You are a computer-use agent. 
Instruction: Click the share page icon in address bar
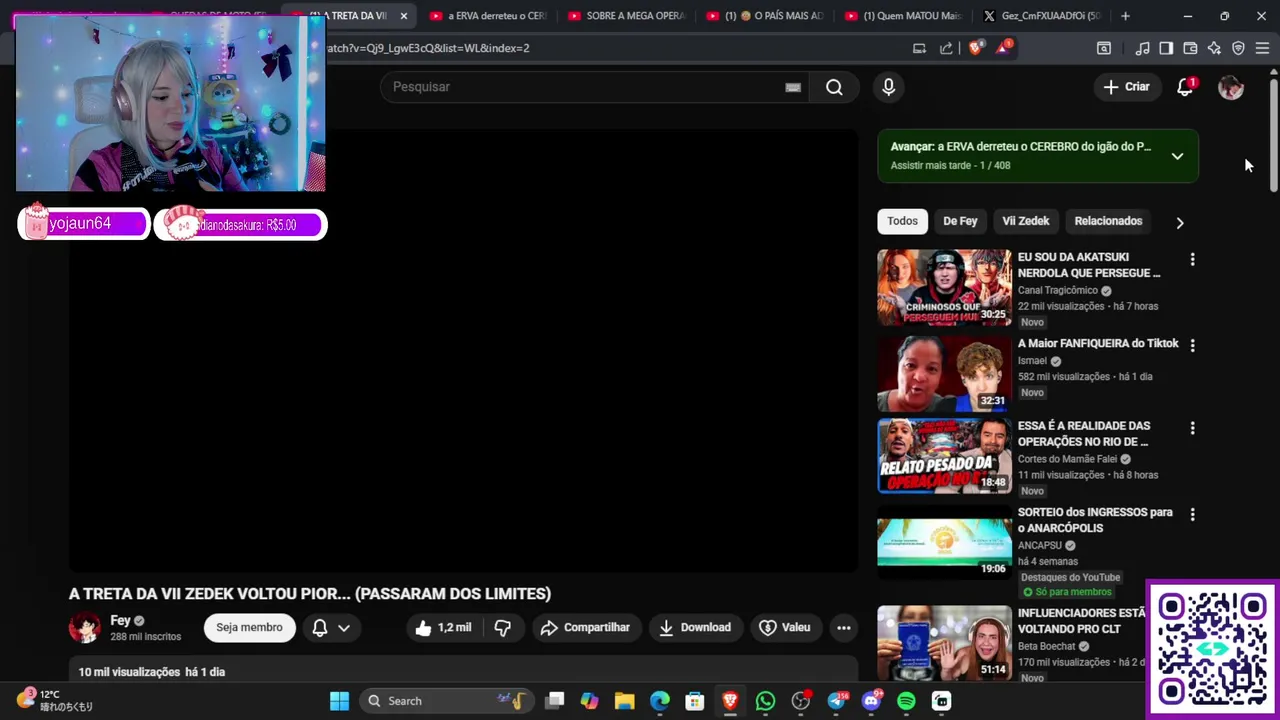[946, 48]
